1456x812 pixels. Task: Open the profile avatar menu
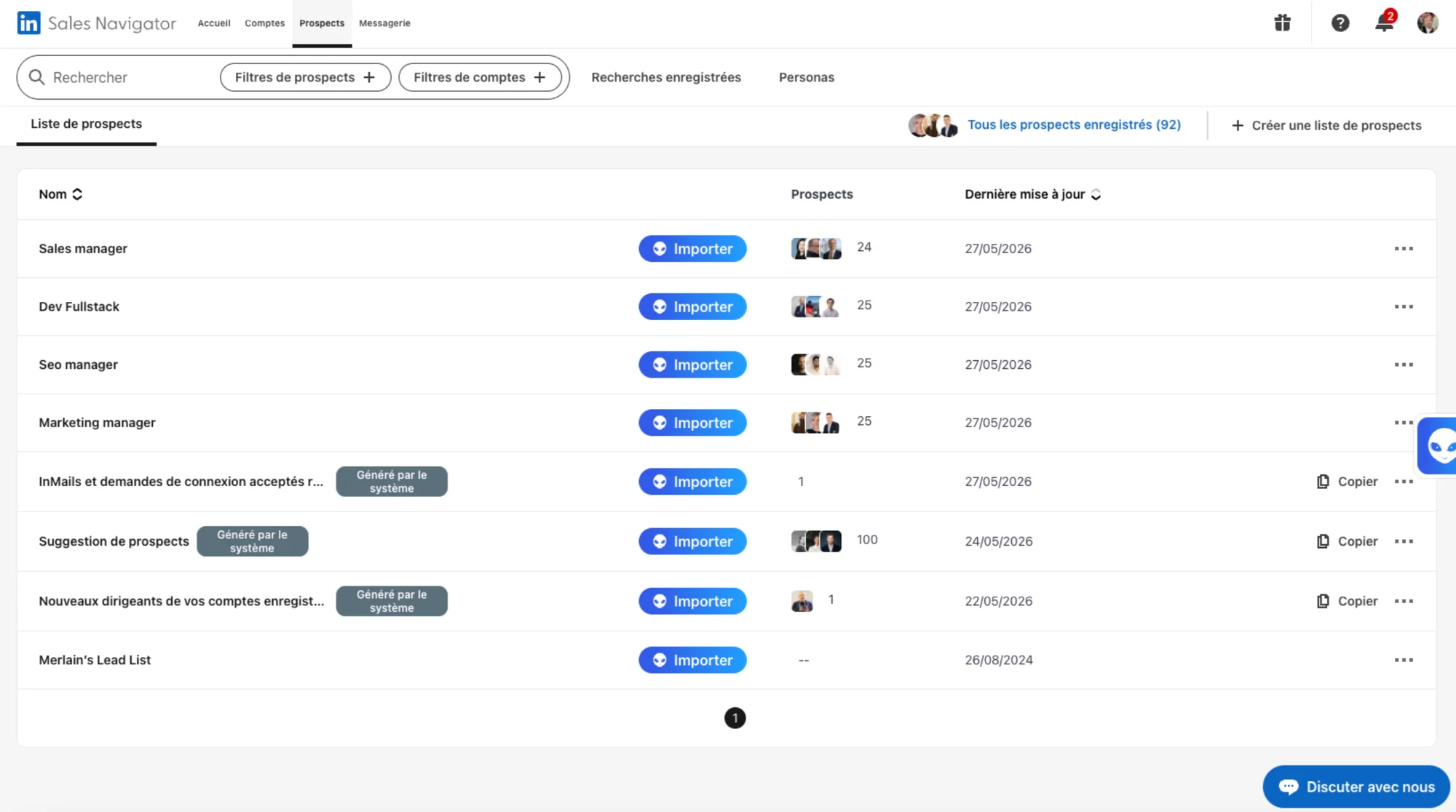tap(1428, 23)
